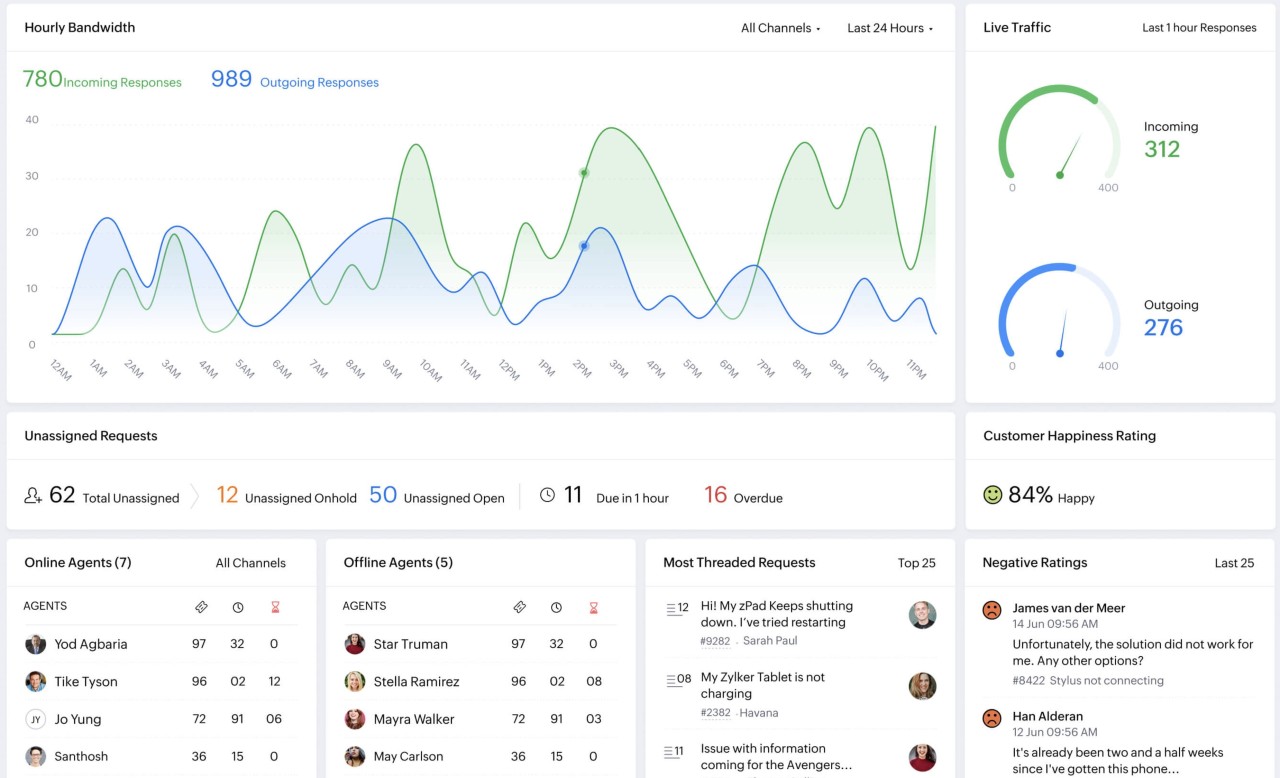This screenshot has height=778, width=1280.
Task: Click the smiley icon beside 84% Happy
Action: [991, 494]
